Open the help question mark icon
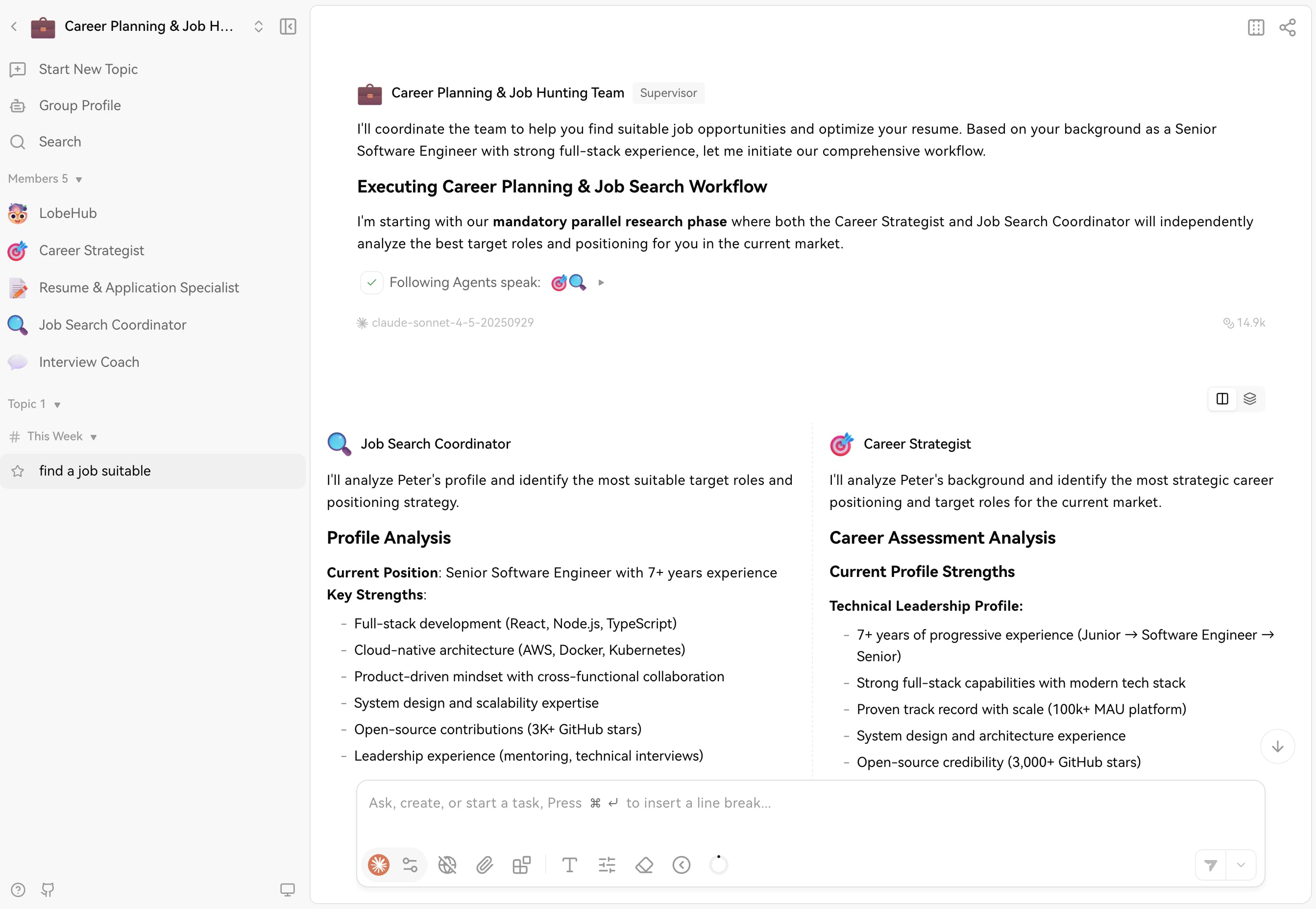This screenshot has width=1316, height=909. pos(18,889)
